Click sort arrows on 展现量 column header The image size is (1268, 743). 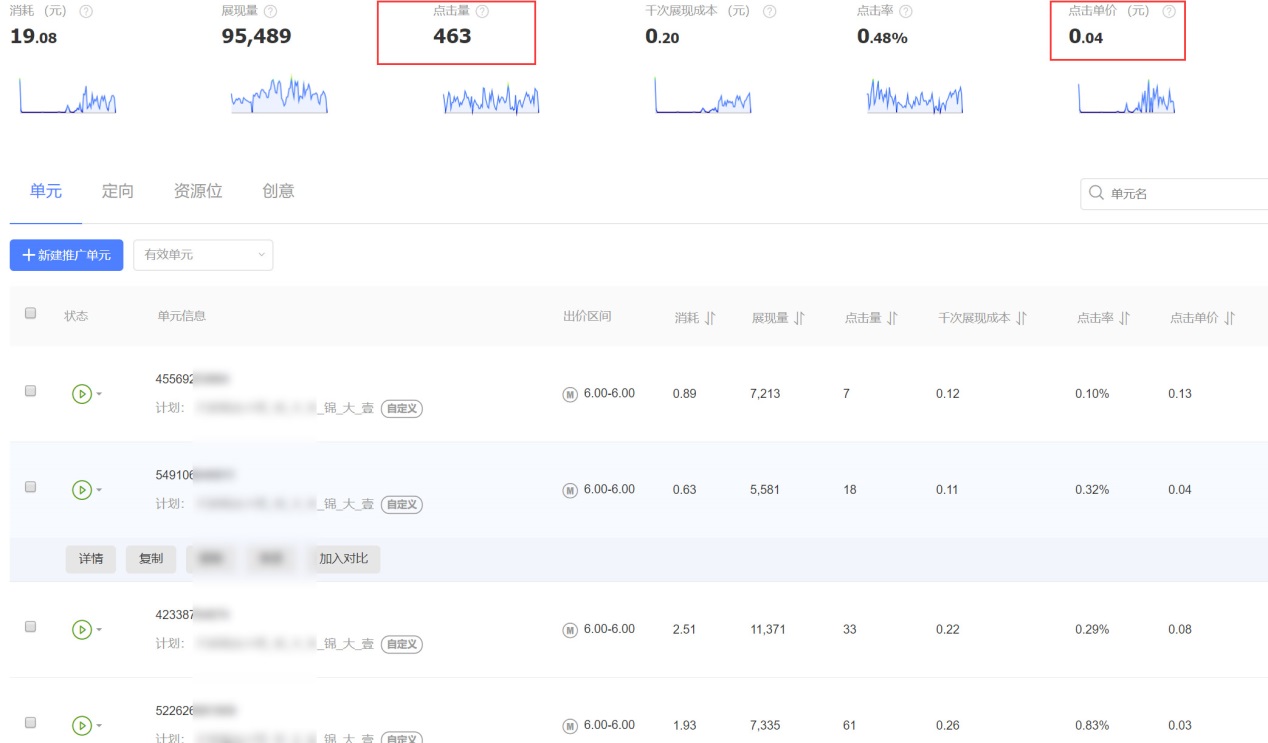click(798, 318)
